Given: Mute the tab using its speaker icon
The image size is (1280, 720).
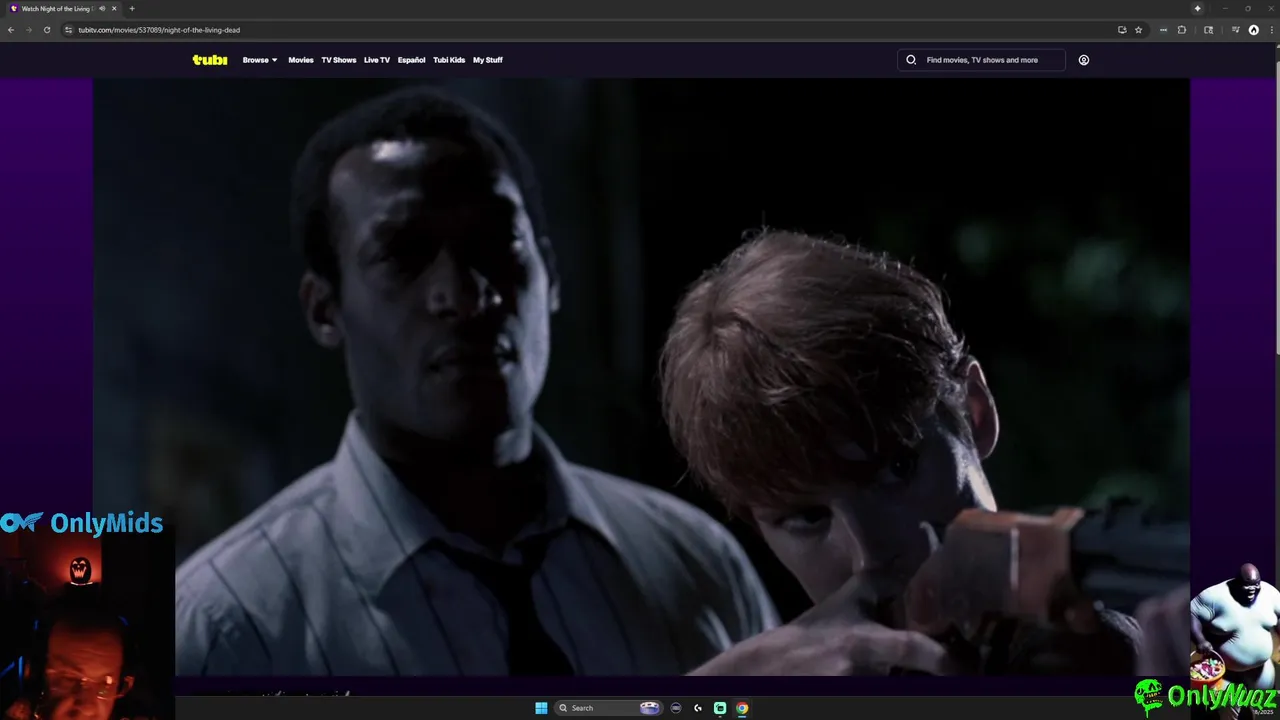Looking at the screenshot, I should pyautogui.click(x=102, y=9).
